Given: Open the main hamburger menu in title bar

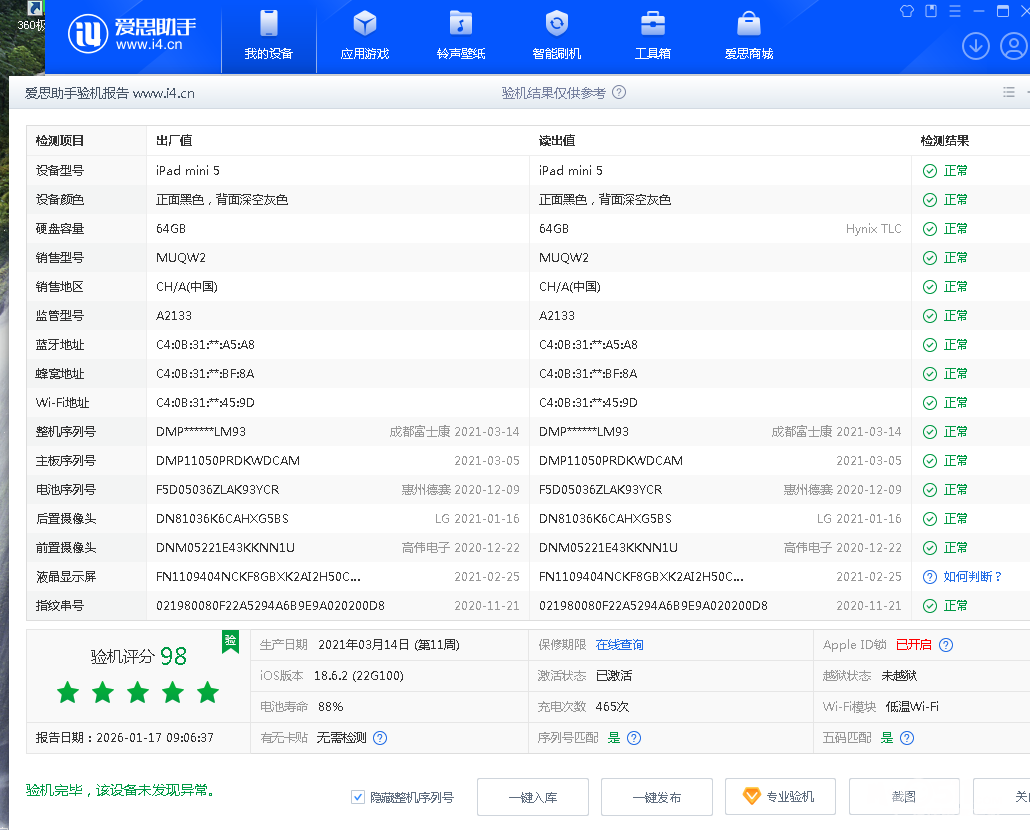Looking at the screenshot, I should [x=955, y=11].
